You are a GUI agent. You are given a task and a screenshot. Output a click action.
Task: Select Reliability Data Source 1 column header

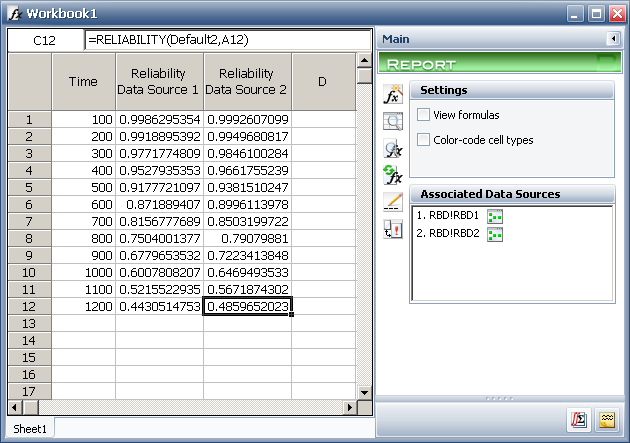click(160, 82)
